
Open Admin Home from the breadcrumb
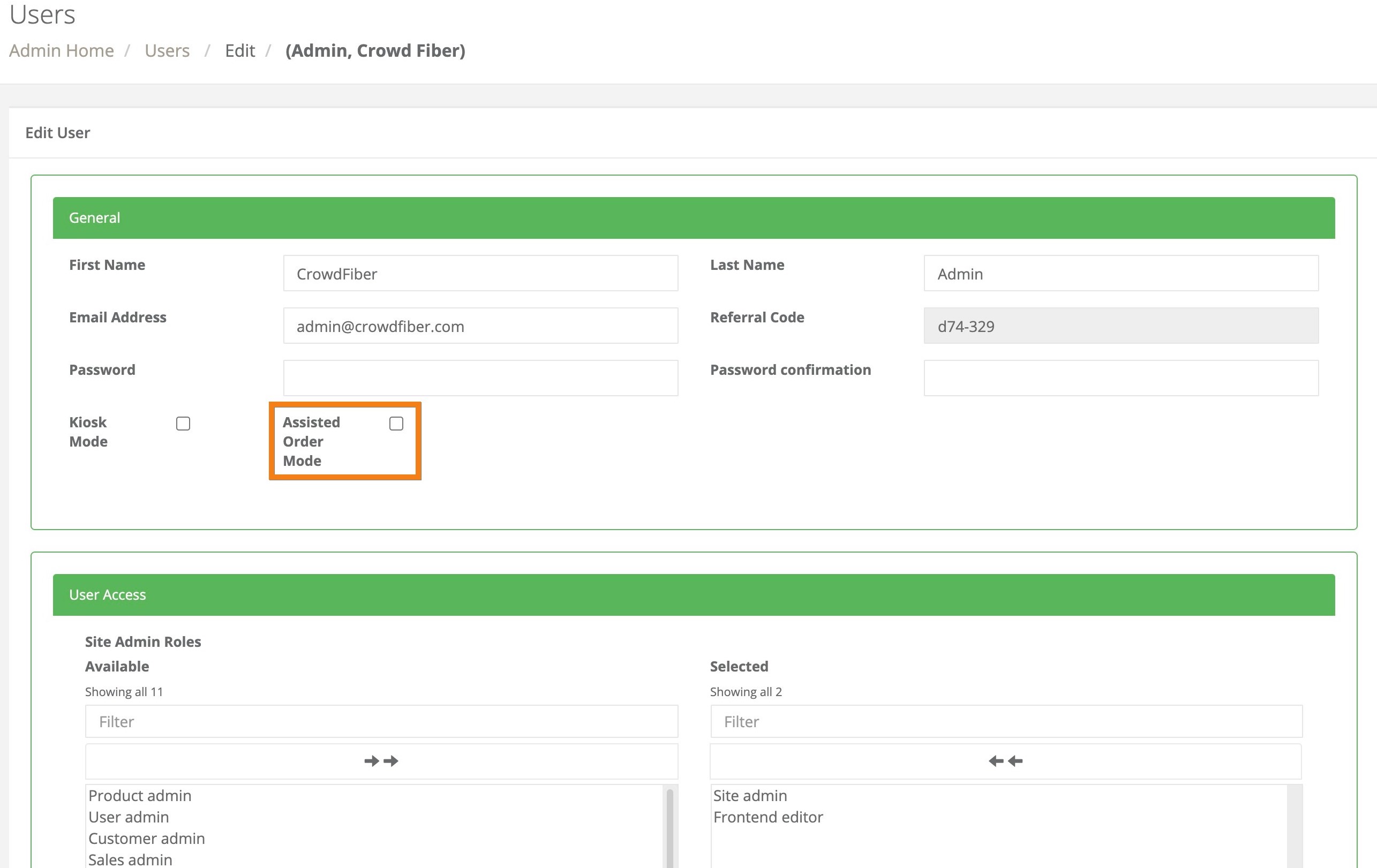tap(61, 50)
